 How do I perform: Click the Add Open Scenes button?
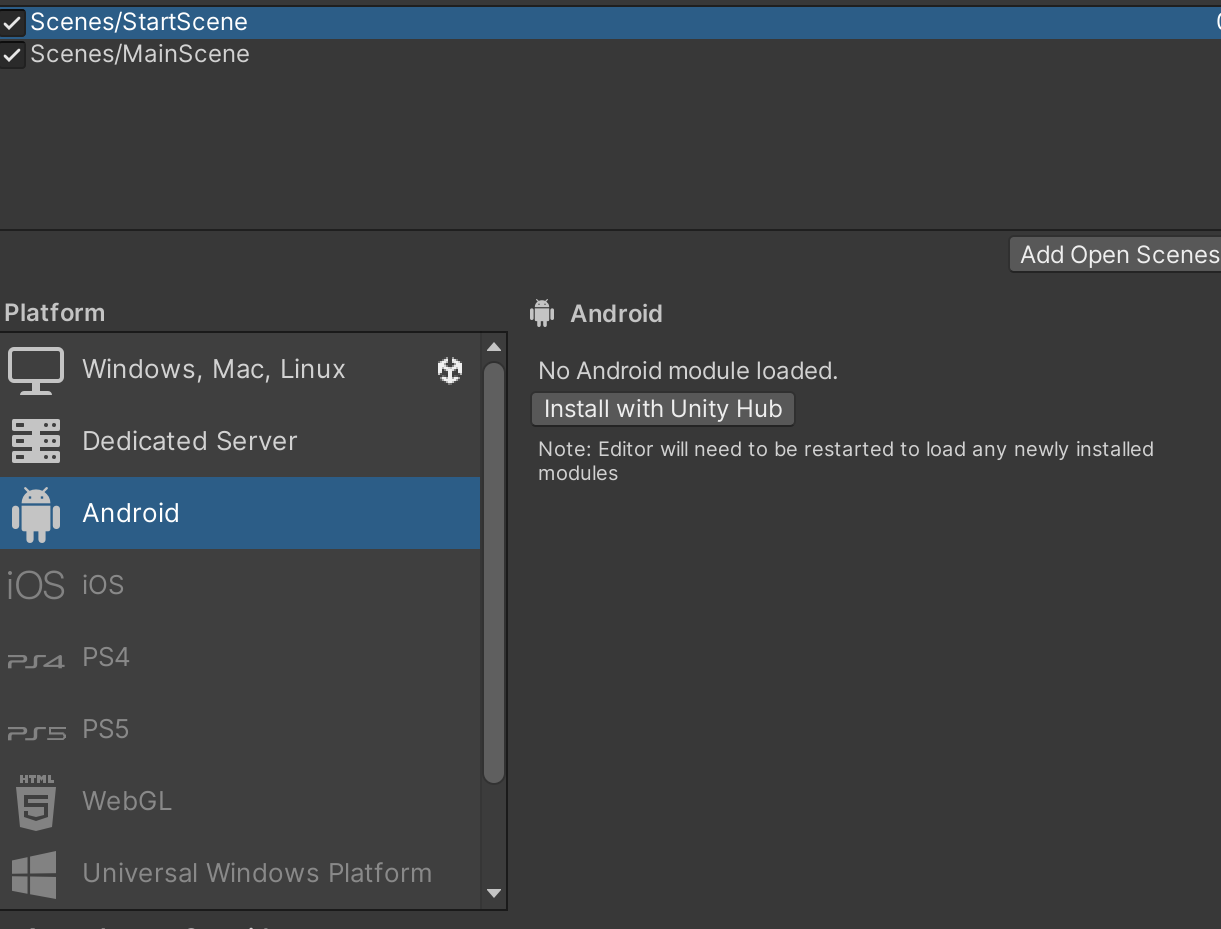pyautogui.click(x=1115, y=255)
